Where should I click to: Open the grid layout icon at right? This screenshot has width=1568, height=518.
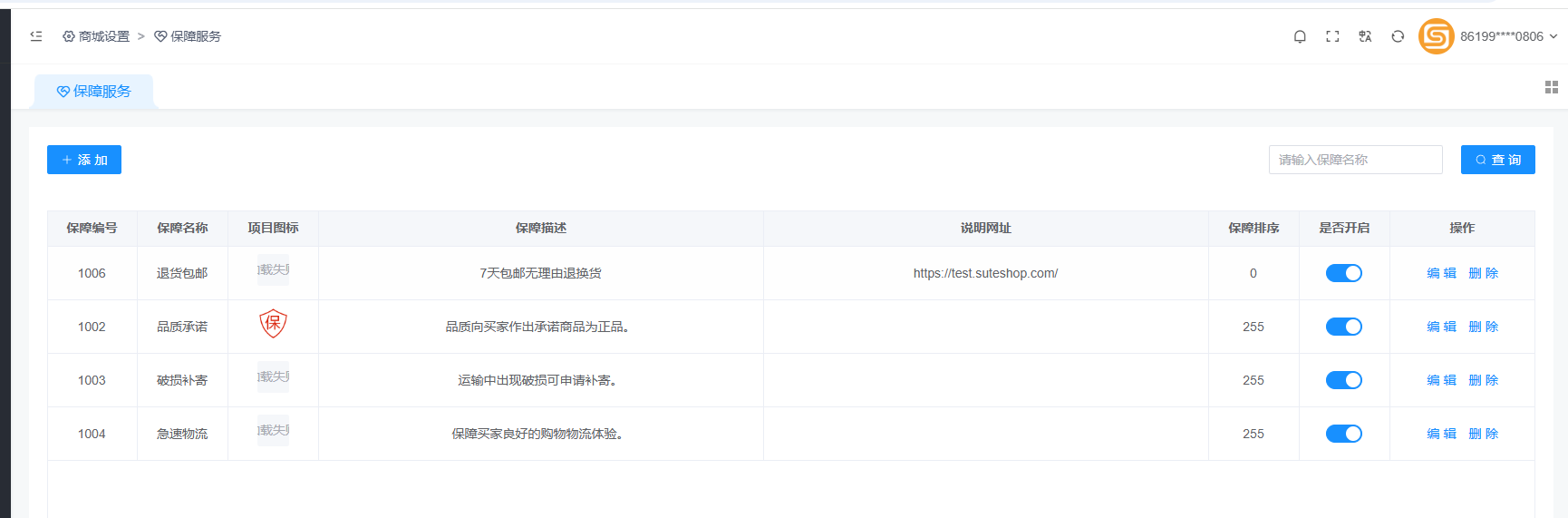click(x=1551, y=87)
